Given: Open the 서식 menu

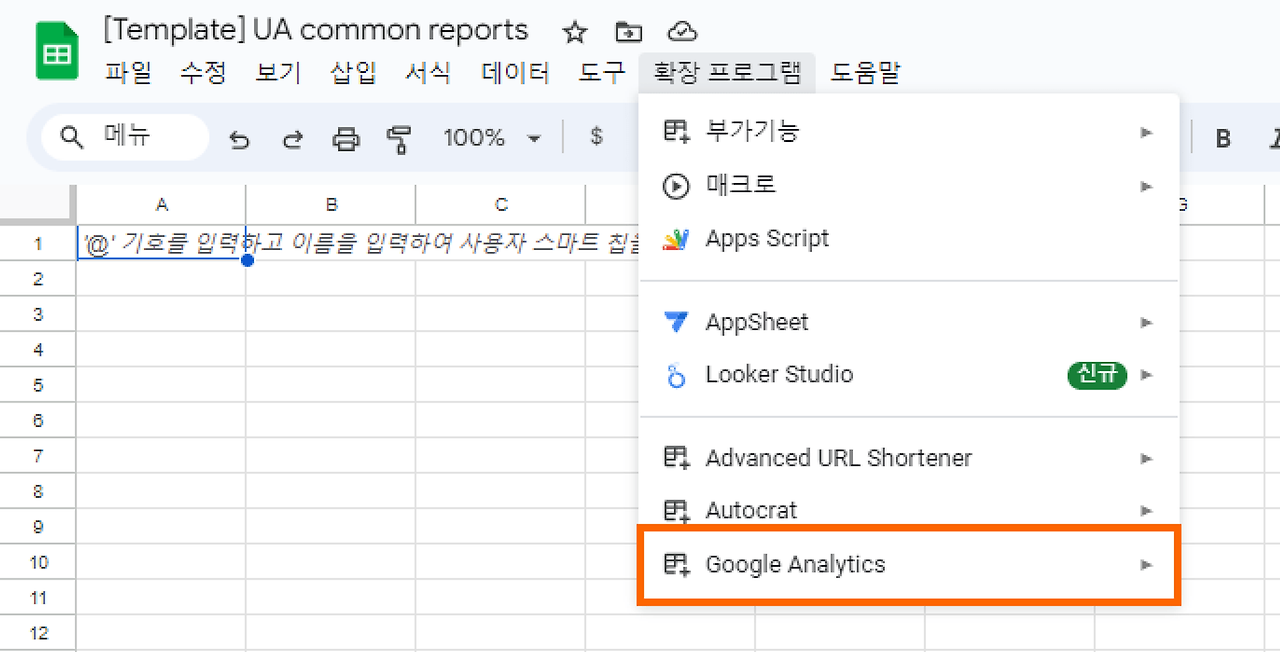Looking at the screenshot, I should pyautogui.click(x=428, y=72).
